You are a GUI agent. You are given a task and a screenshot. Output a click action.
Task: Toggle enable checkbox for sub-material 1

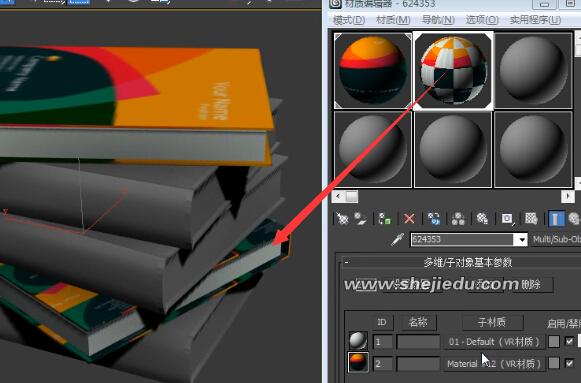tap(570, 341)
